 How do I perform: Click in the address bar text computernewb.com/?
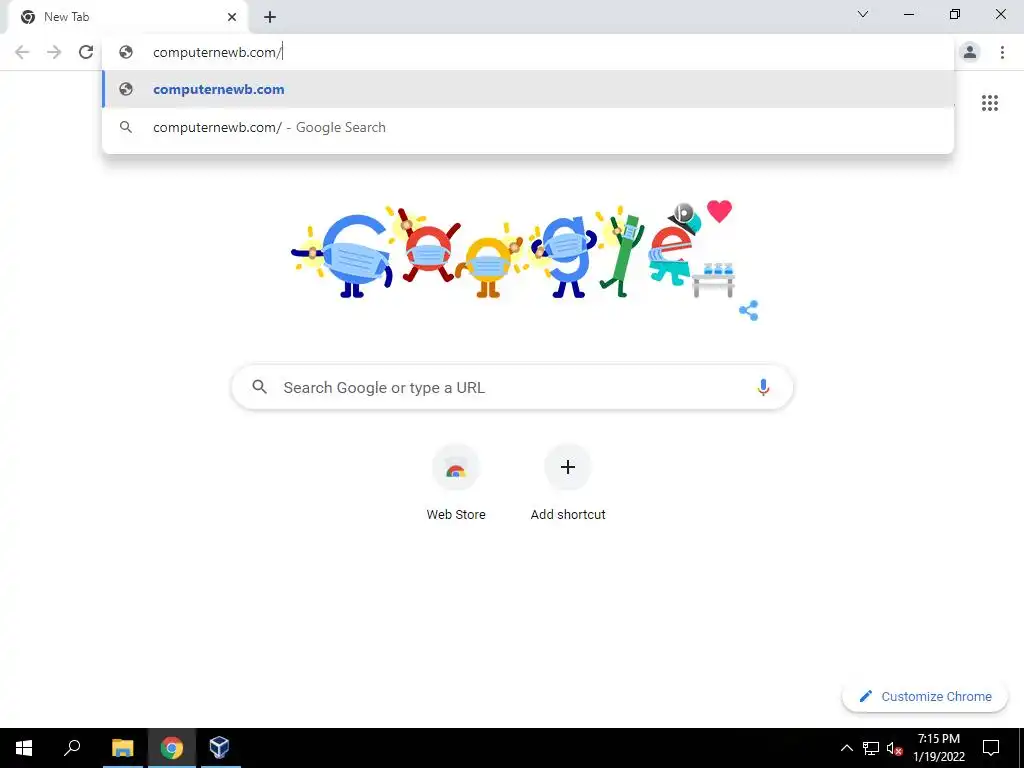click(x=217, y=52)
